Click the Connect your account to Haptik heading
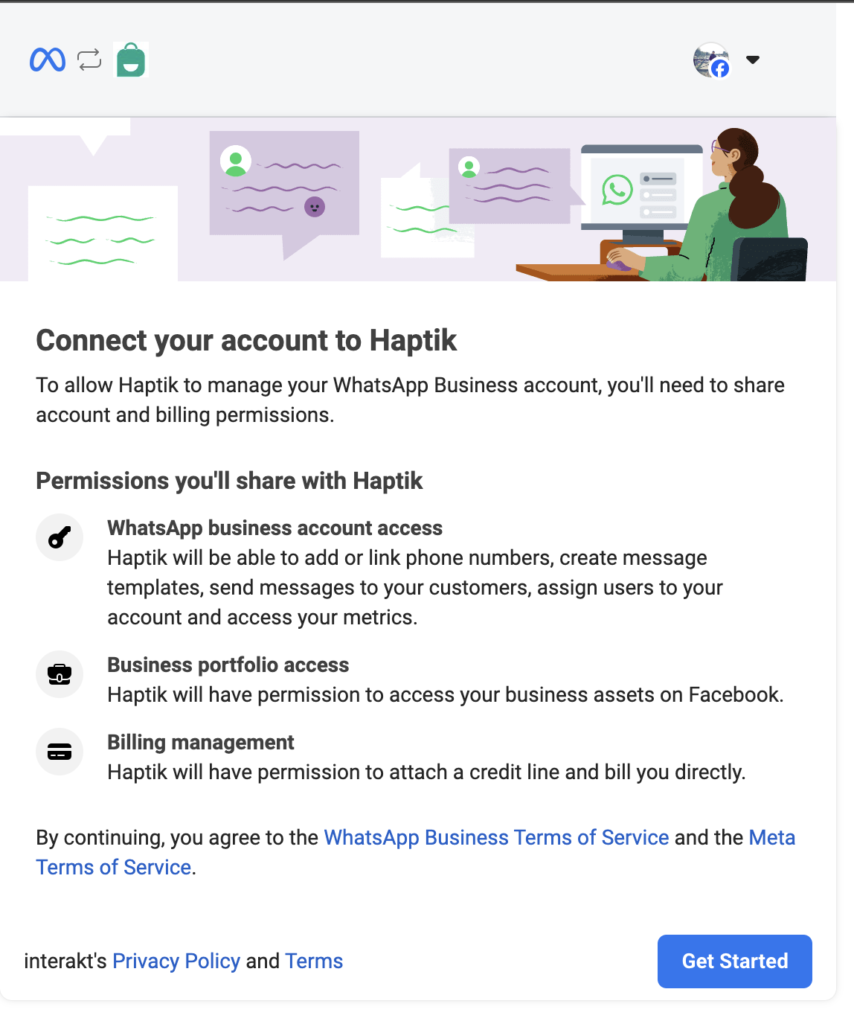This screenshot has height=1024, width=854. [x=246, y=341]
